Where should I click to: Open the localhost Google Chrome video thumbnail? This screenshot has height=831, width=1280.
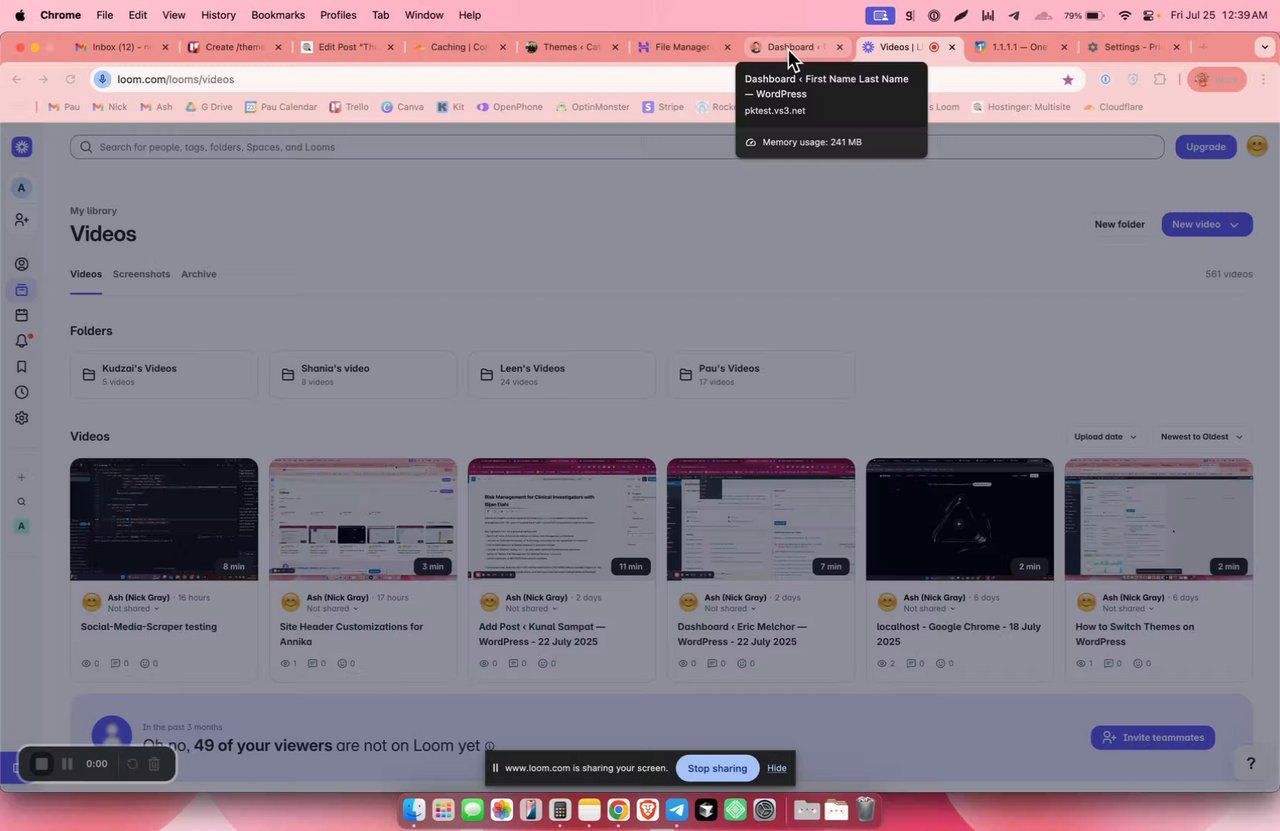click(x=960, y=519)
